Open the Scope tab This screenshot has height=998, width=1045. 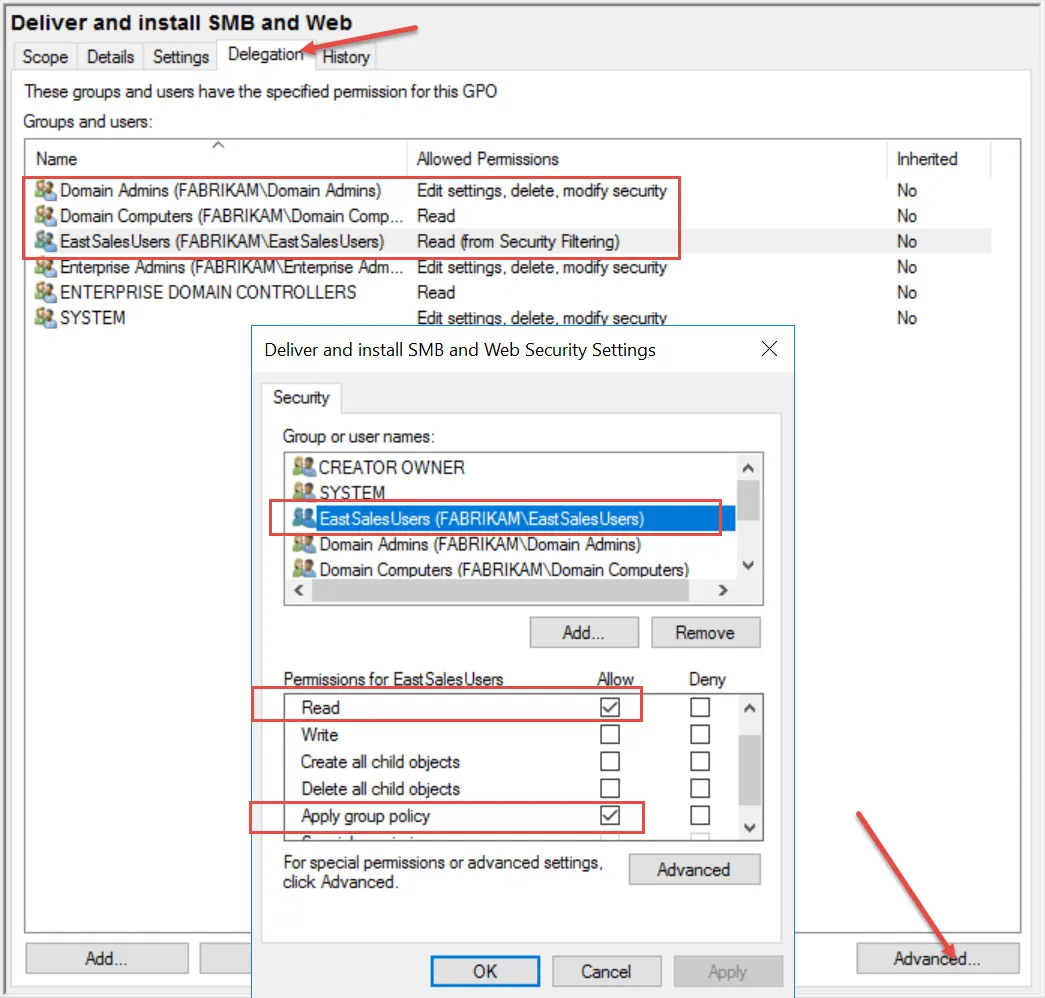click(x=44, y=57)
